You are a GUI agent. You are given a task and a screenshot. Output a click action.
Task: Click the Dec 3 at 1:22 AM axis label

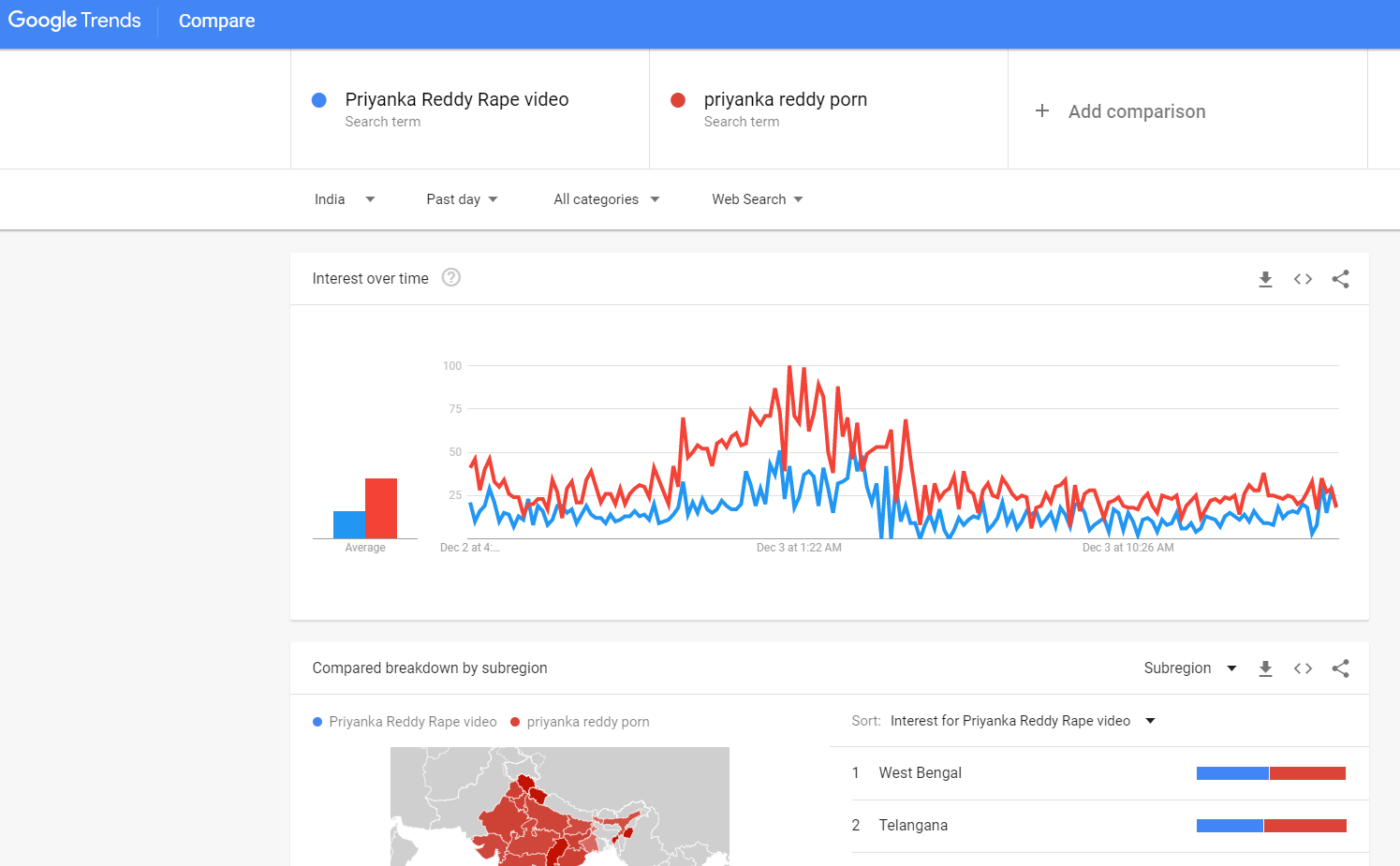[799, 548]
